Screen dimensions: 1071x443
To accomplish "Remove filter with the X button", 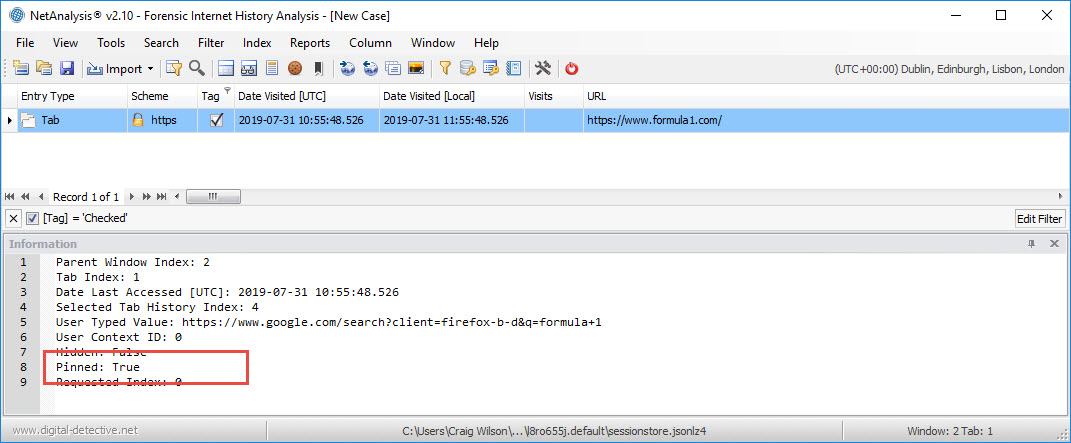I will click(x=14, y=218).
